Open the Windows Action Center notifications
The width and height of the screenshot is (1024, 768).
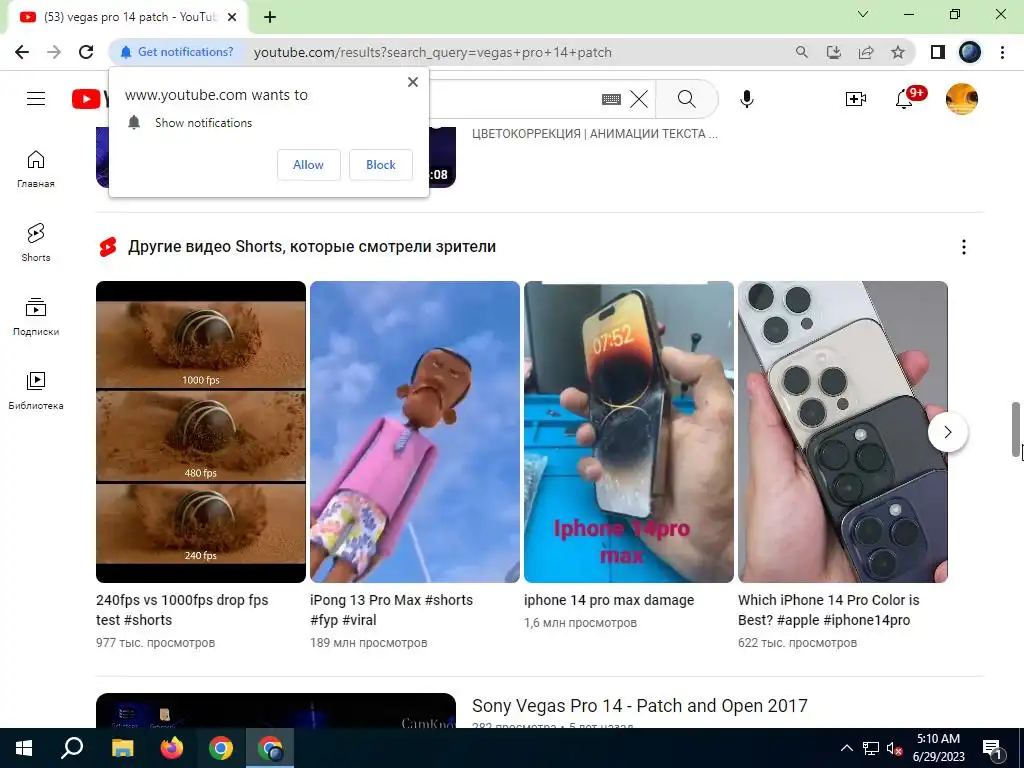[x=992, y=748]
